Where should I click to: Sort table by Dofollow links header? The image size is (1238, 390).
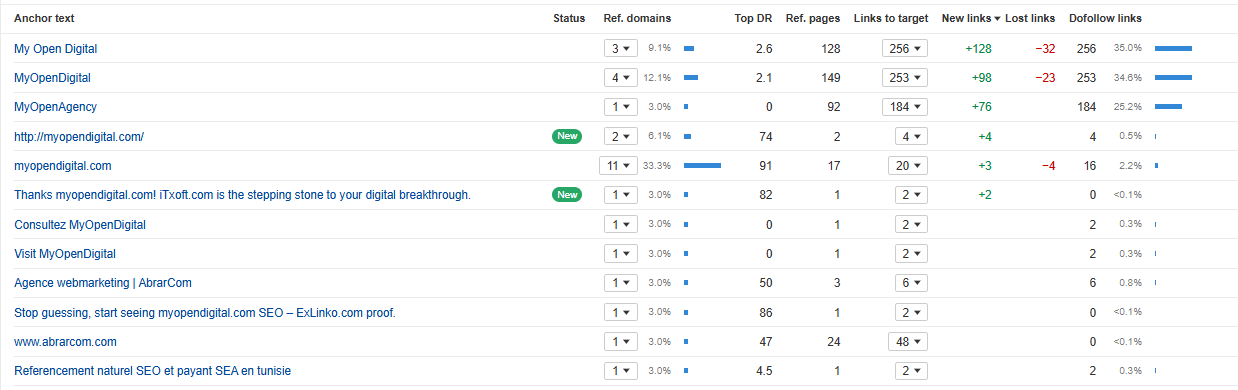click(1105, 18)
